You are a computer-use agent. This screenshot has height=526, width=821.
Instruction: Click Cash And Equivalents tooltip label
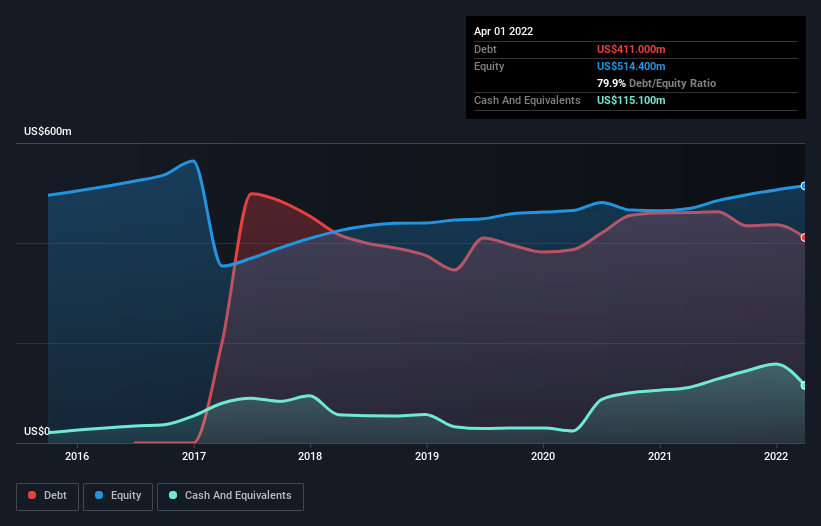[527, 100]
